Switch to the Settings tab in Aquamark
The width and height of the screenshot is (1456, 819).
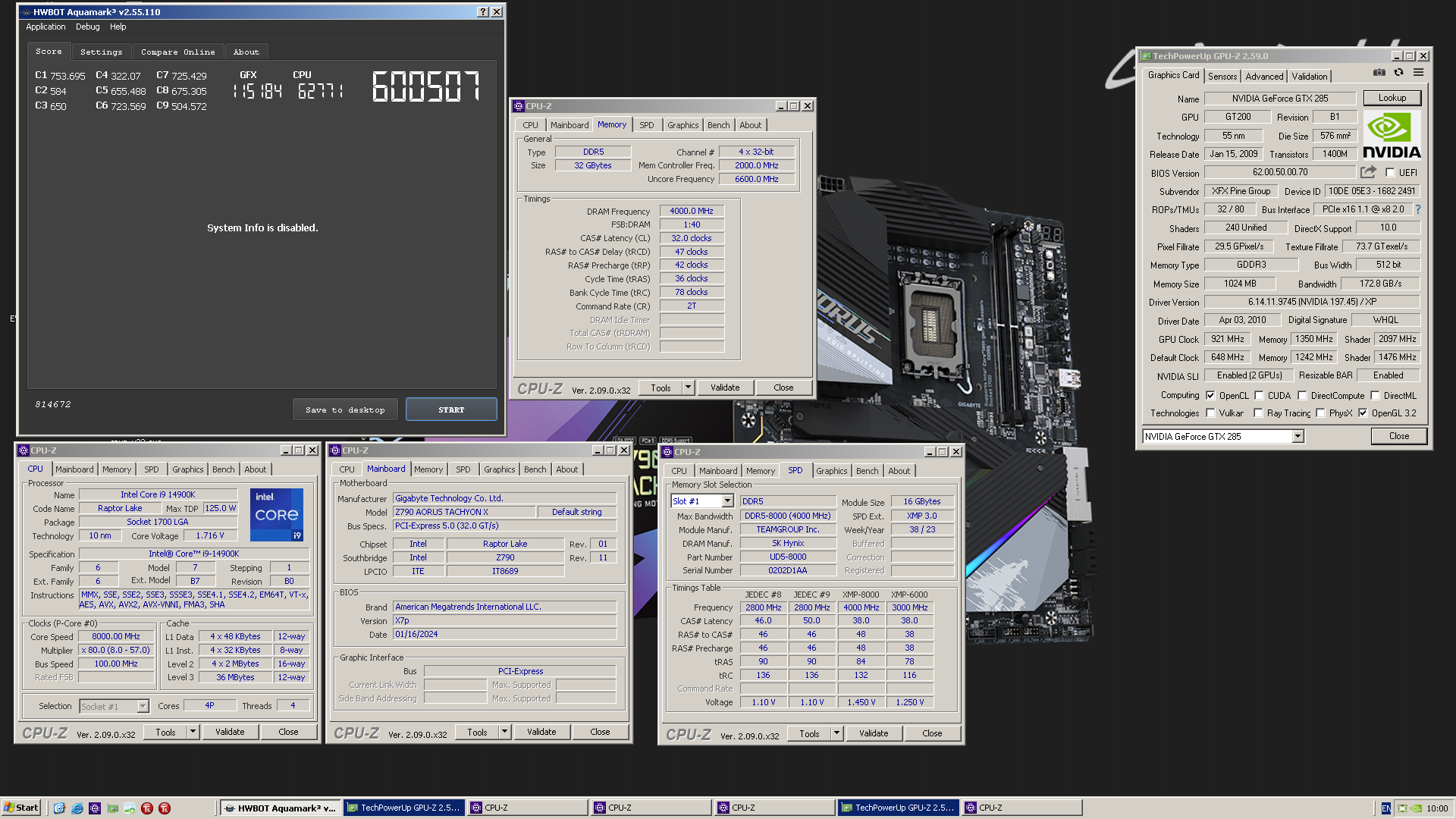101,52
